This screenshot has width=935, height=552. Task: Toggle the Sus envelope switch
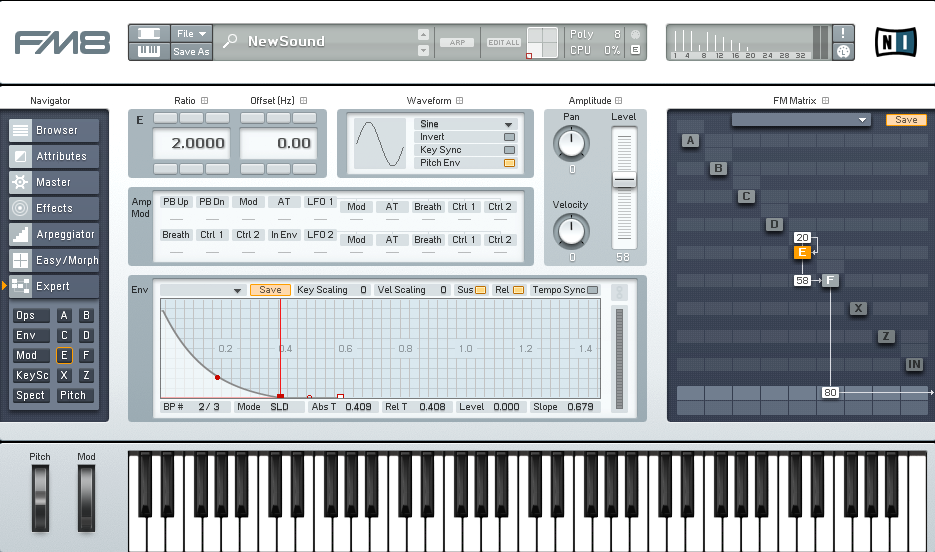(481, 290)
